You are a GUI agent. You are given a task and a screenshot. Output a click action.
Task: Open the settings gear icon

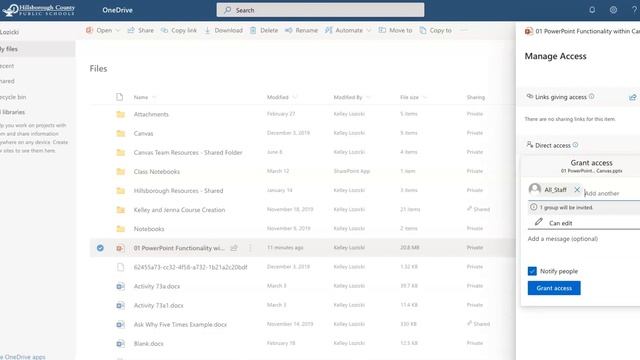(613, 10)
